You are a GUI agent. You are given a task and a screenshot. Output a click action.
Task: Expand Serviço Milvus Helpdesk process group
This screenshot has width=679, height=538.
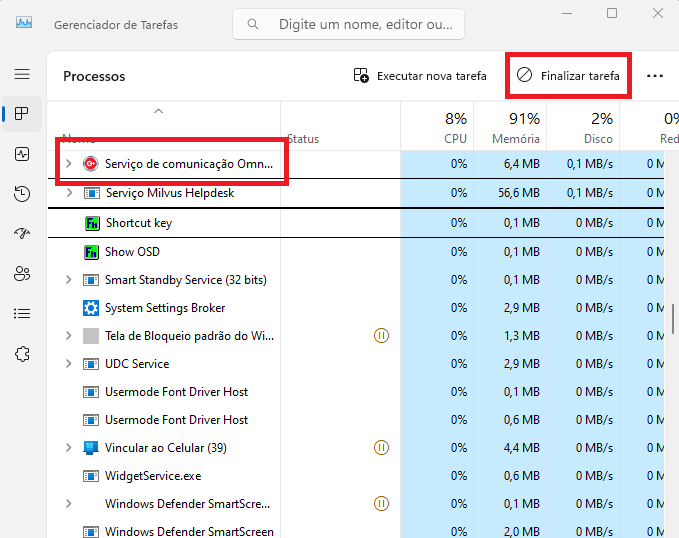tap(69, 193)
